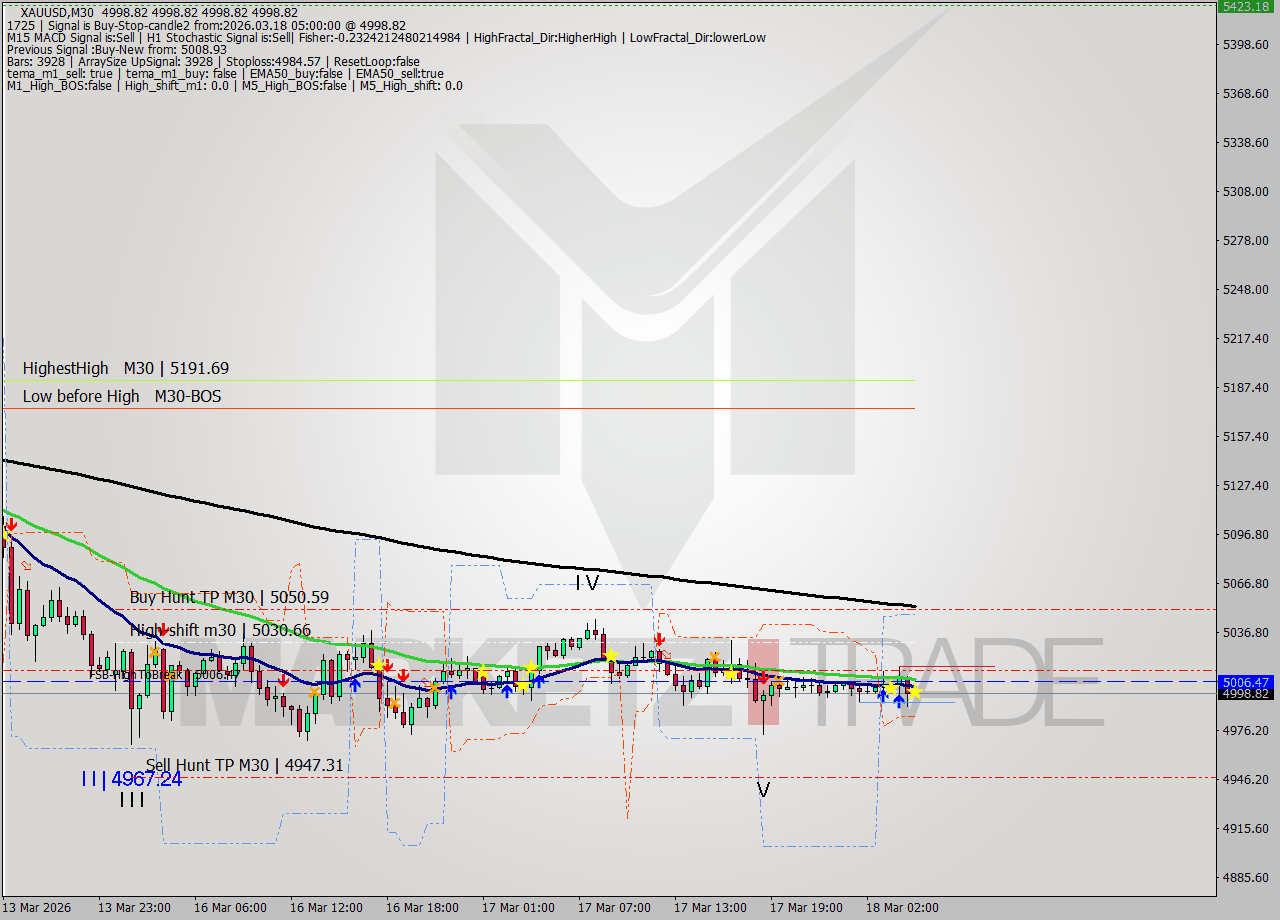The image size is (1280, 920).
Task: Click the blue 5006.47 price tag on the scale
Action: pos(1246,682)
